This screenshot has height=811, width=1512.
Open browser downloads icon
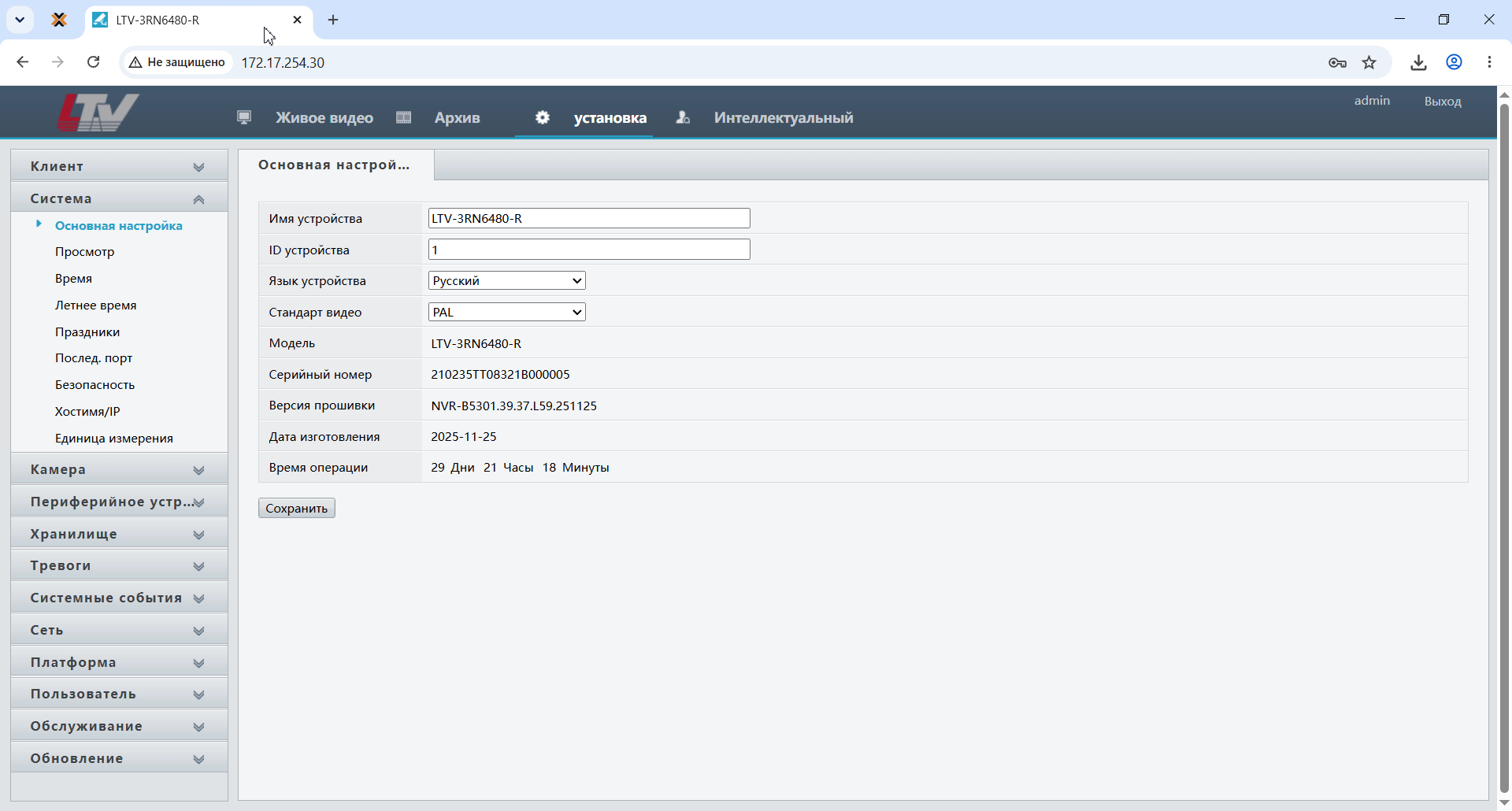pyautogui.click(x=1418, y=62)
